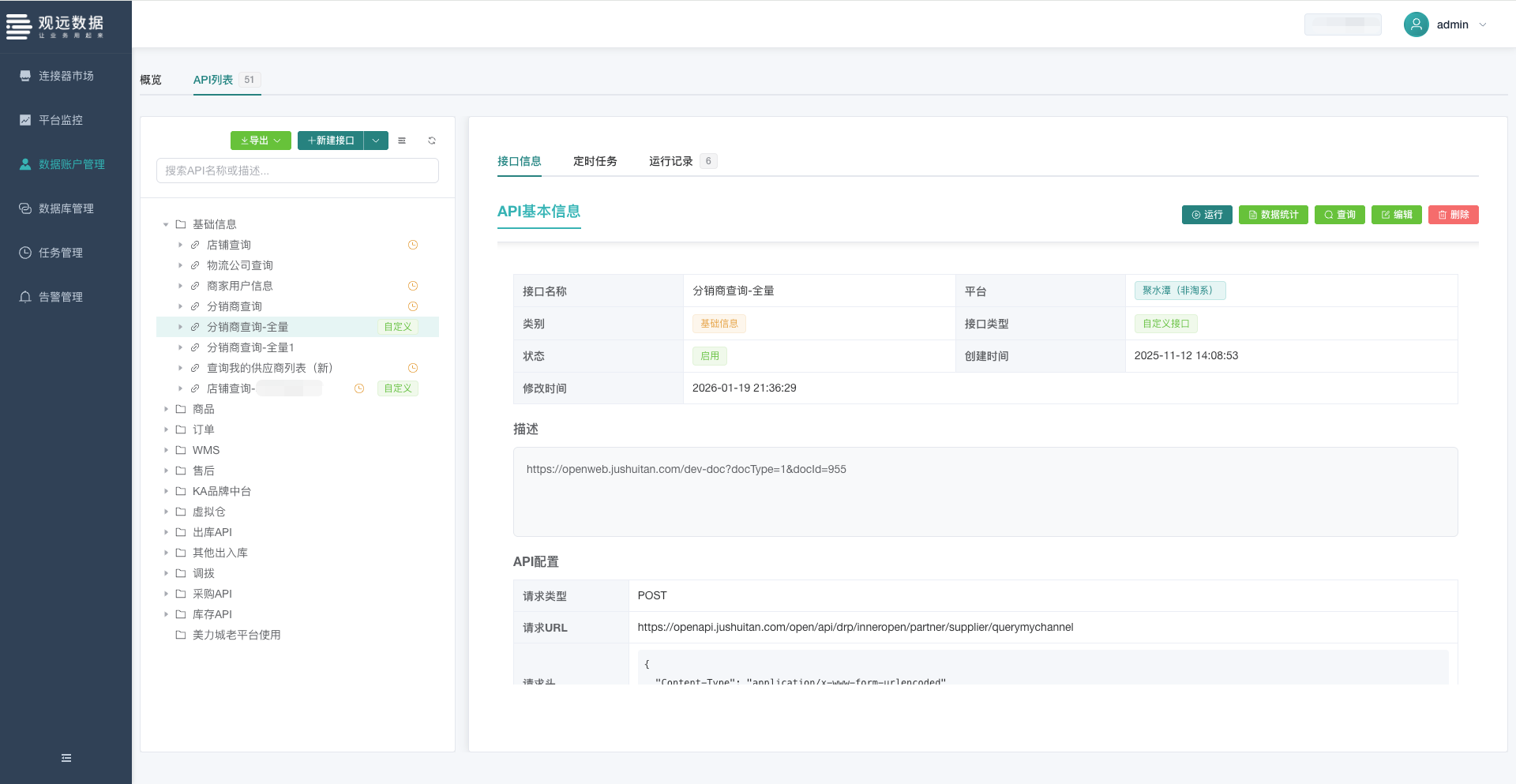Expand the 订单 folder
This screenshot has height=784, width=1516.
(166, 430)
